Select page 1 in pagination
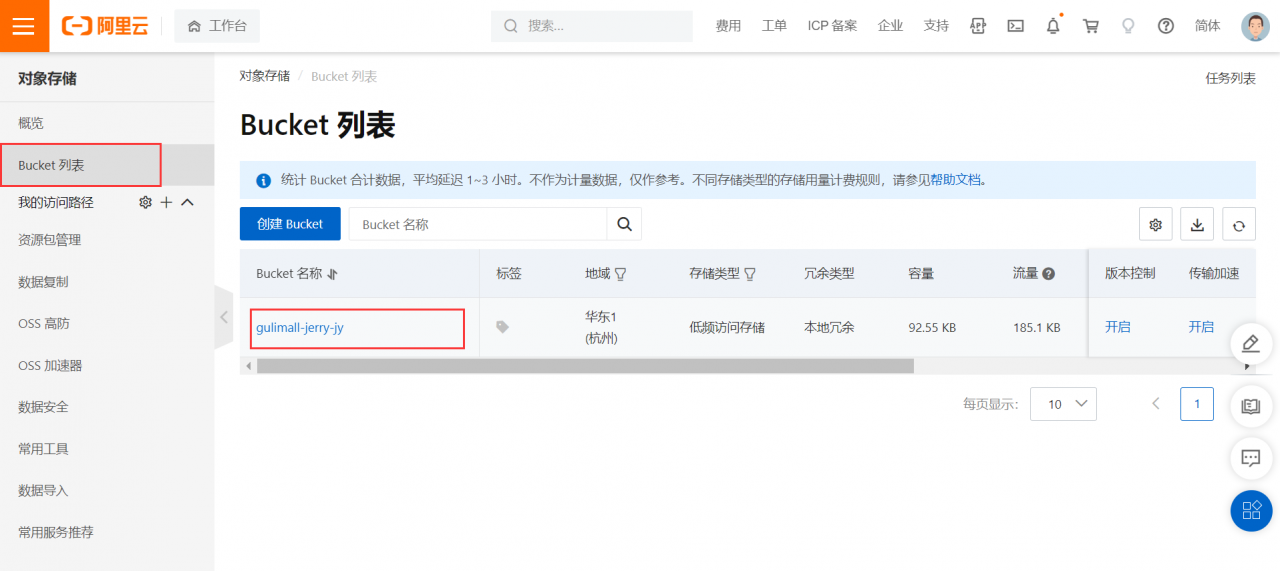Viewport: 1280px width, 571px height. (x=1197, y=404)
